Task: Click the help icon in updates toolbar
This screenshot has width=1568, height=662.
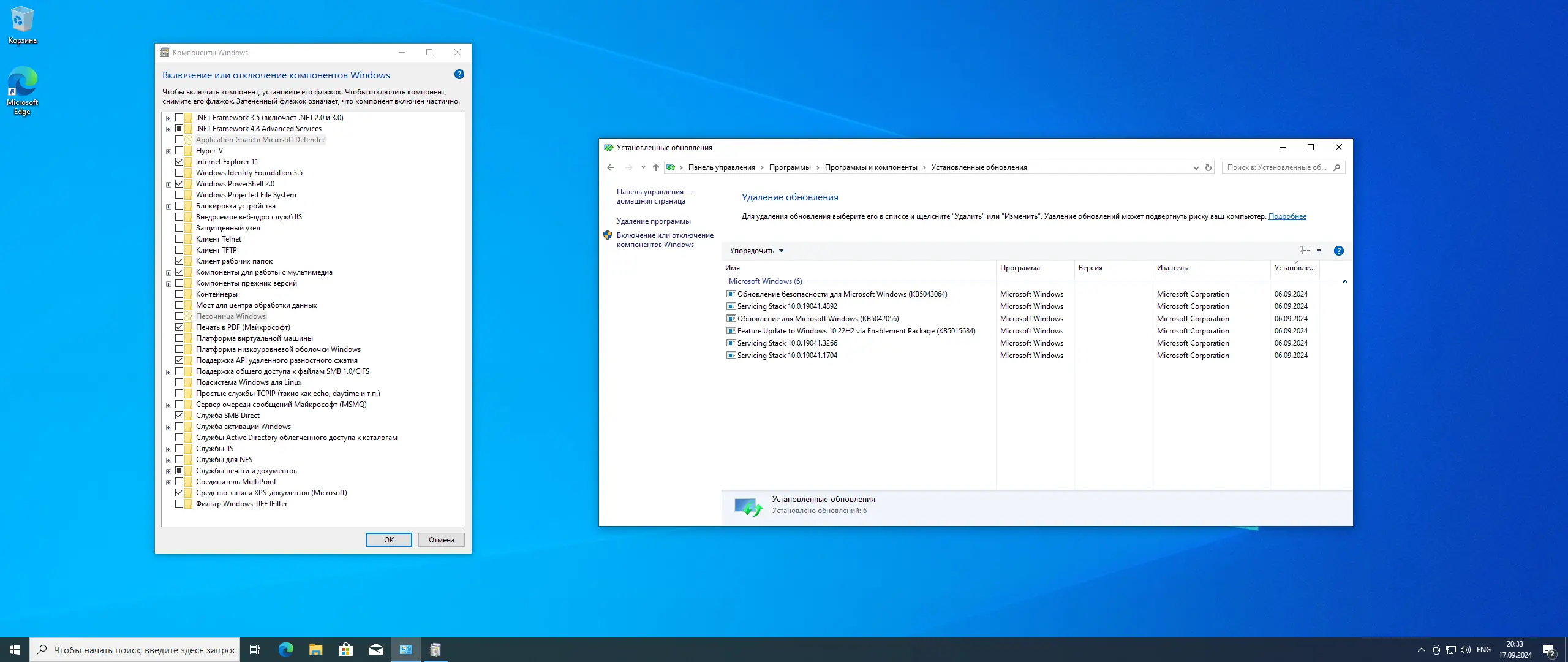Action: pyautogui.click(x=1339, y=251)
